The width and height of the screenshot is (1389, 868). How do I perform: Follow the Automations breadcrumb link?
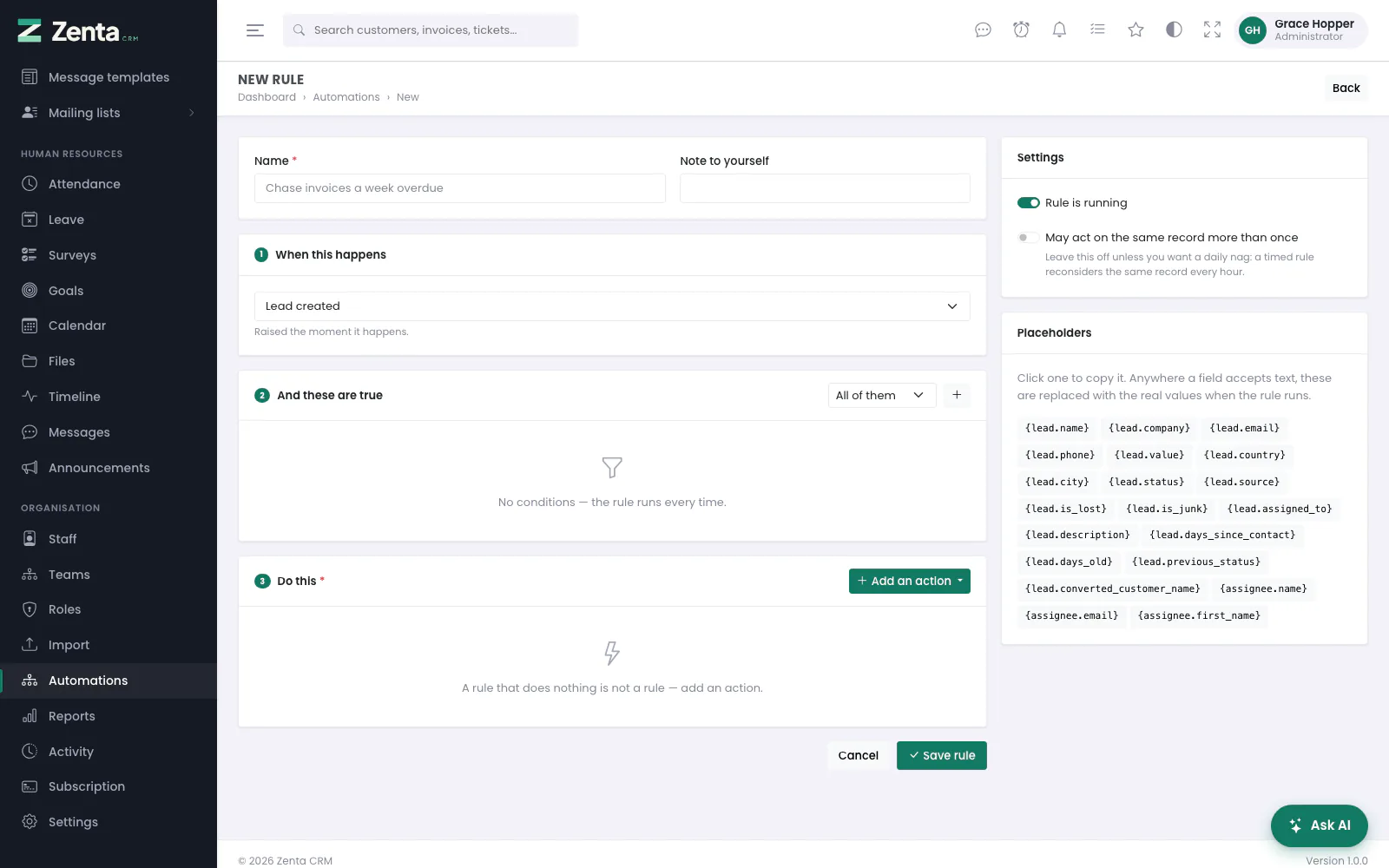click(x=346, y=97)
